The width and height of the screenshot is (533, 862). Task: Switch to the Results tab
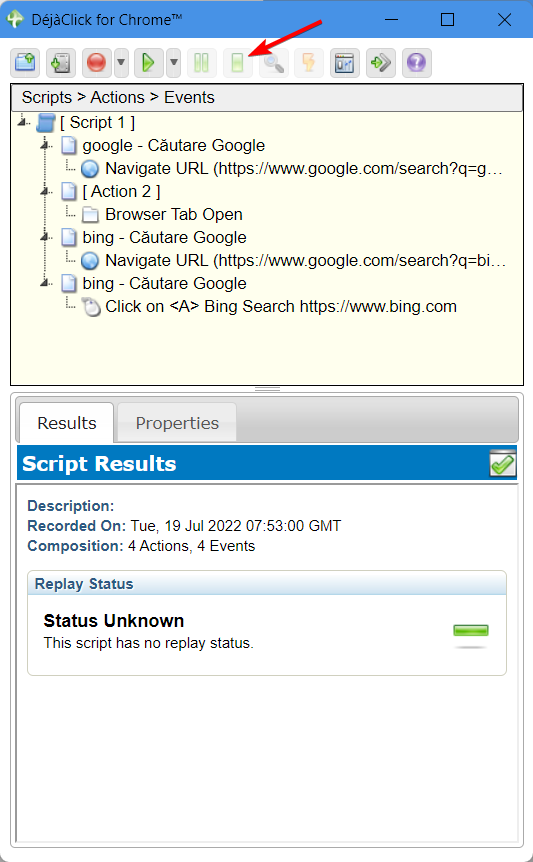click(x=66, y=423)
